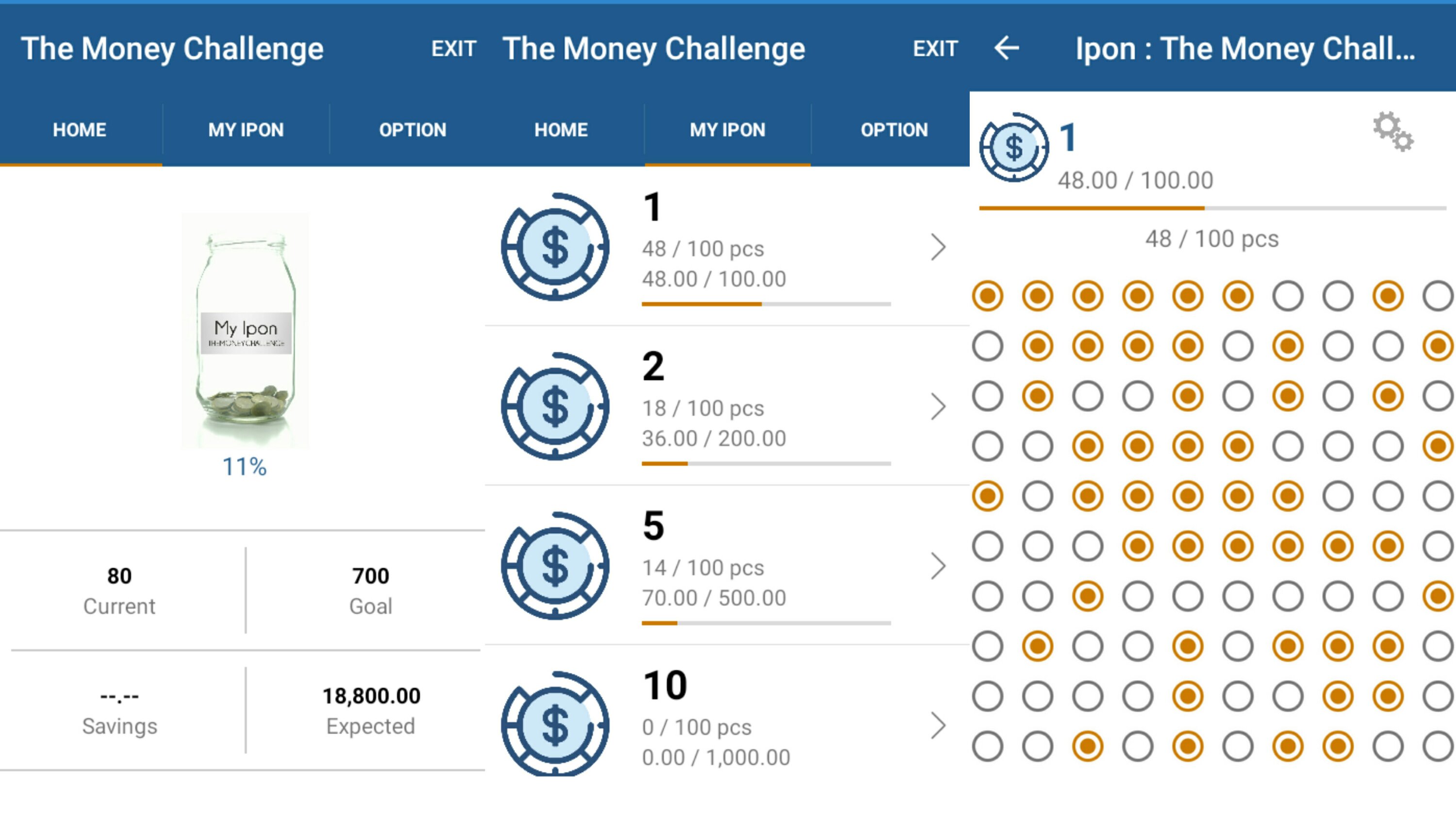Tap the dollar coin icon for denomination 10
This screenshot has height=819, width=1456.
(555, 724)
